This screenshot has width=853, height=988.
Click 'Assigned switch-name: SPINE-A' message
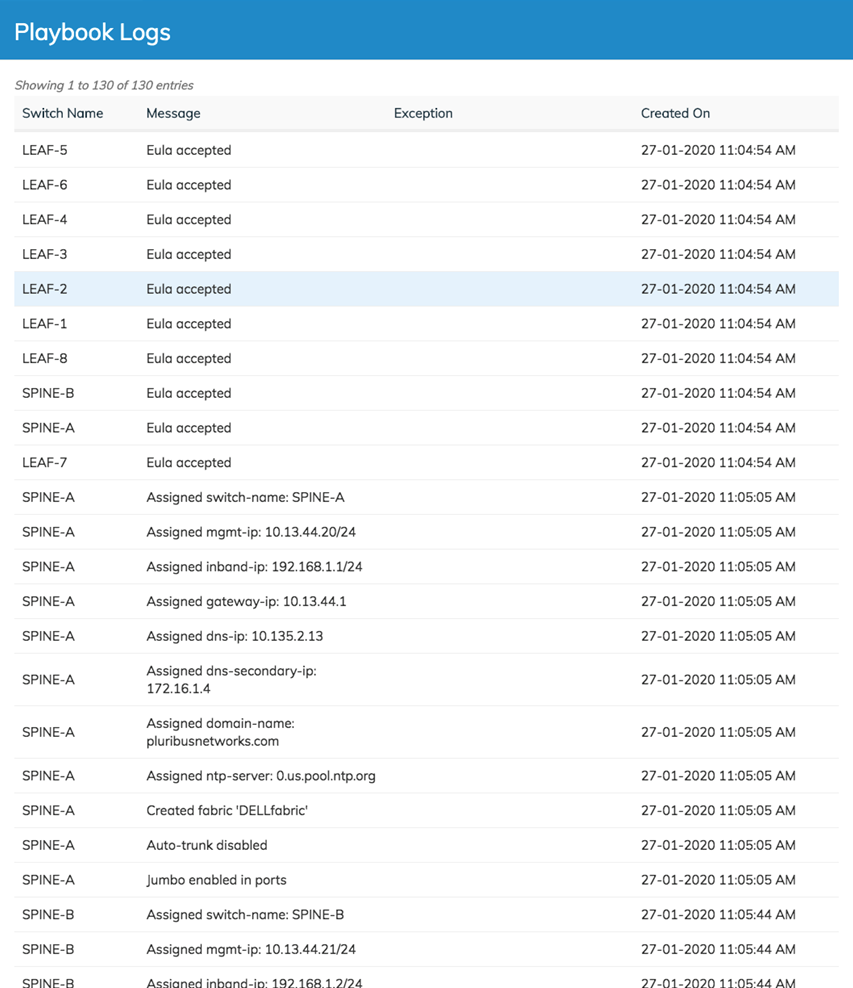coord(245,497)
